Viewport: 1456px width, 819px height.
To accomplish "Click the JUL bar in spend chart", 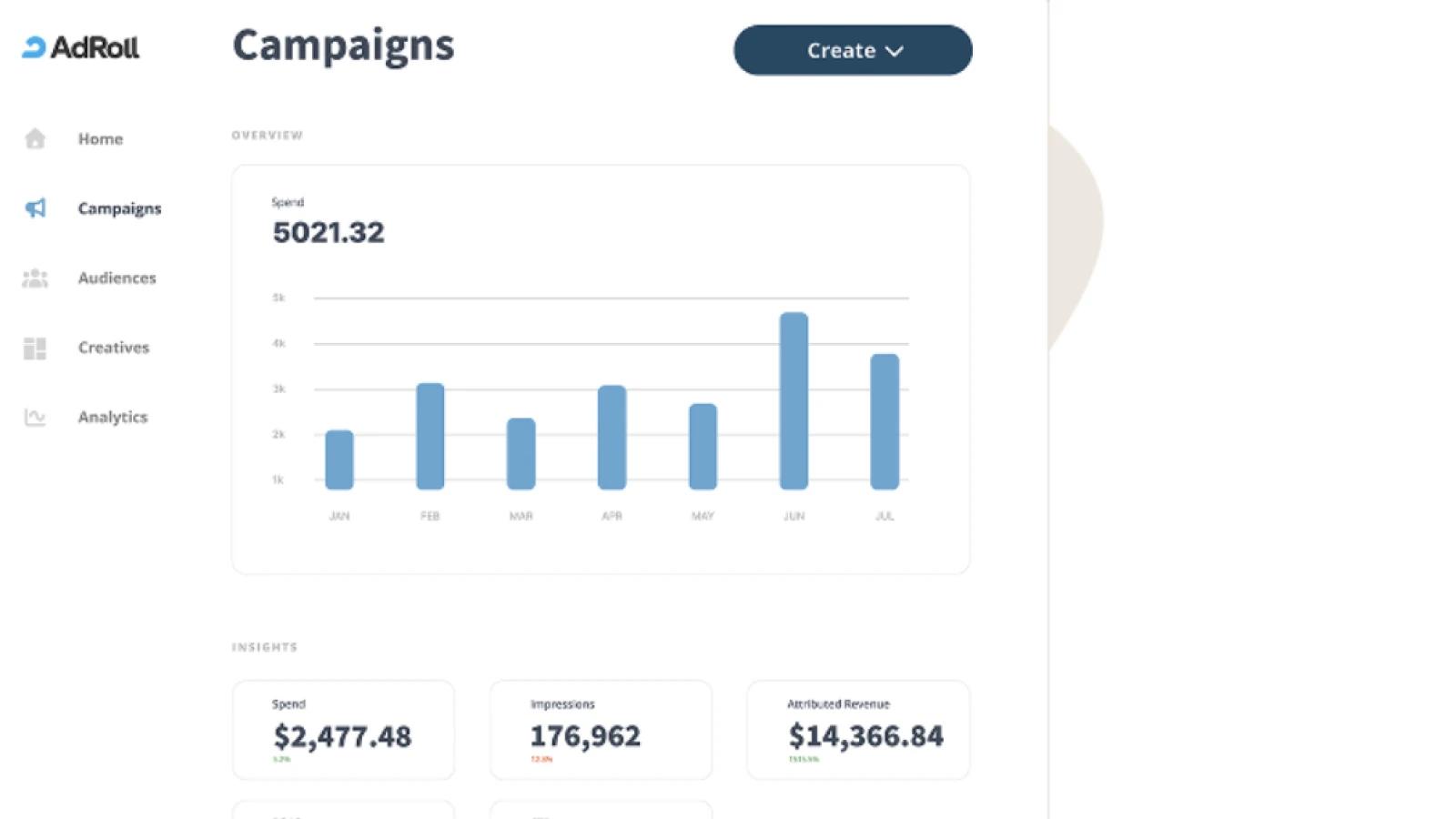I will tap(885, 421).
